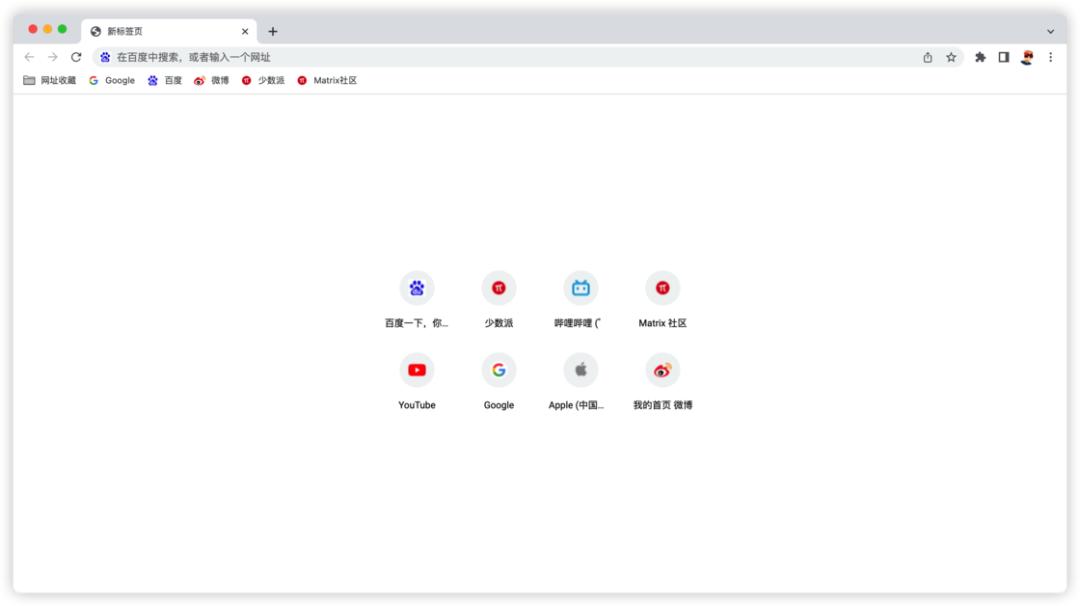Open the Google shortcut tile
Image resolution: width=1080 pixels, height=606 pixels.
(x=499, y=381)
